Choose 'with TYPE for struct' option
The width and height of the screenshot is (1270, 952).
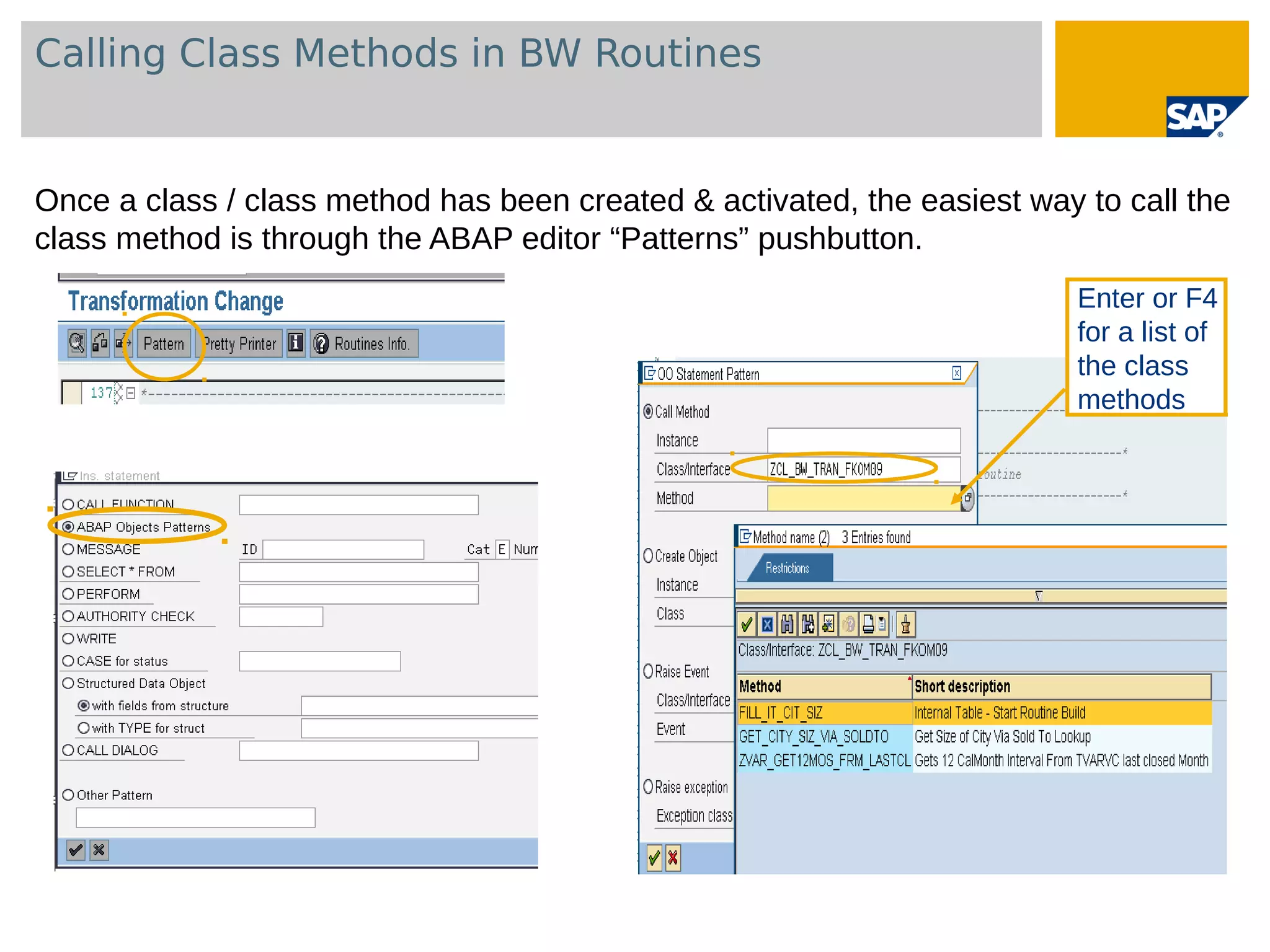click(84, 728)
